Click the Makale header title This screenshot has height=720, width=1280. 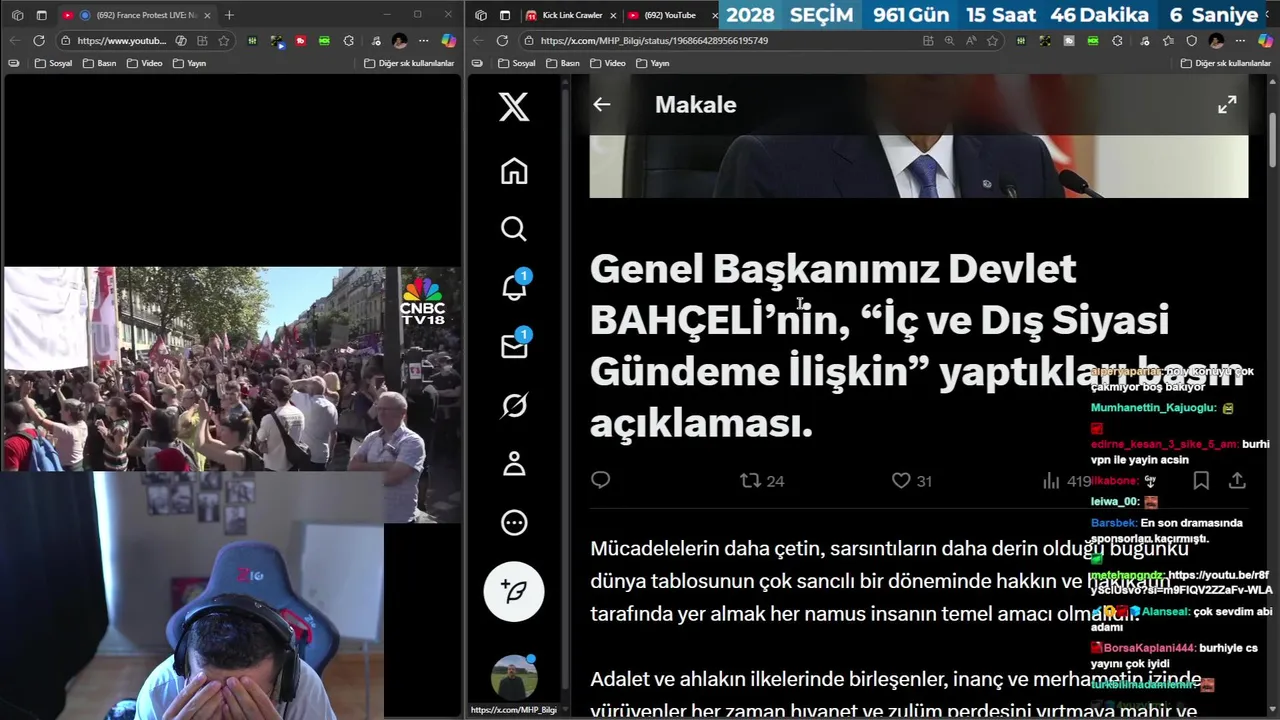[x=695, y=105]
